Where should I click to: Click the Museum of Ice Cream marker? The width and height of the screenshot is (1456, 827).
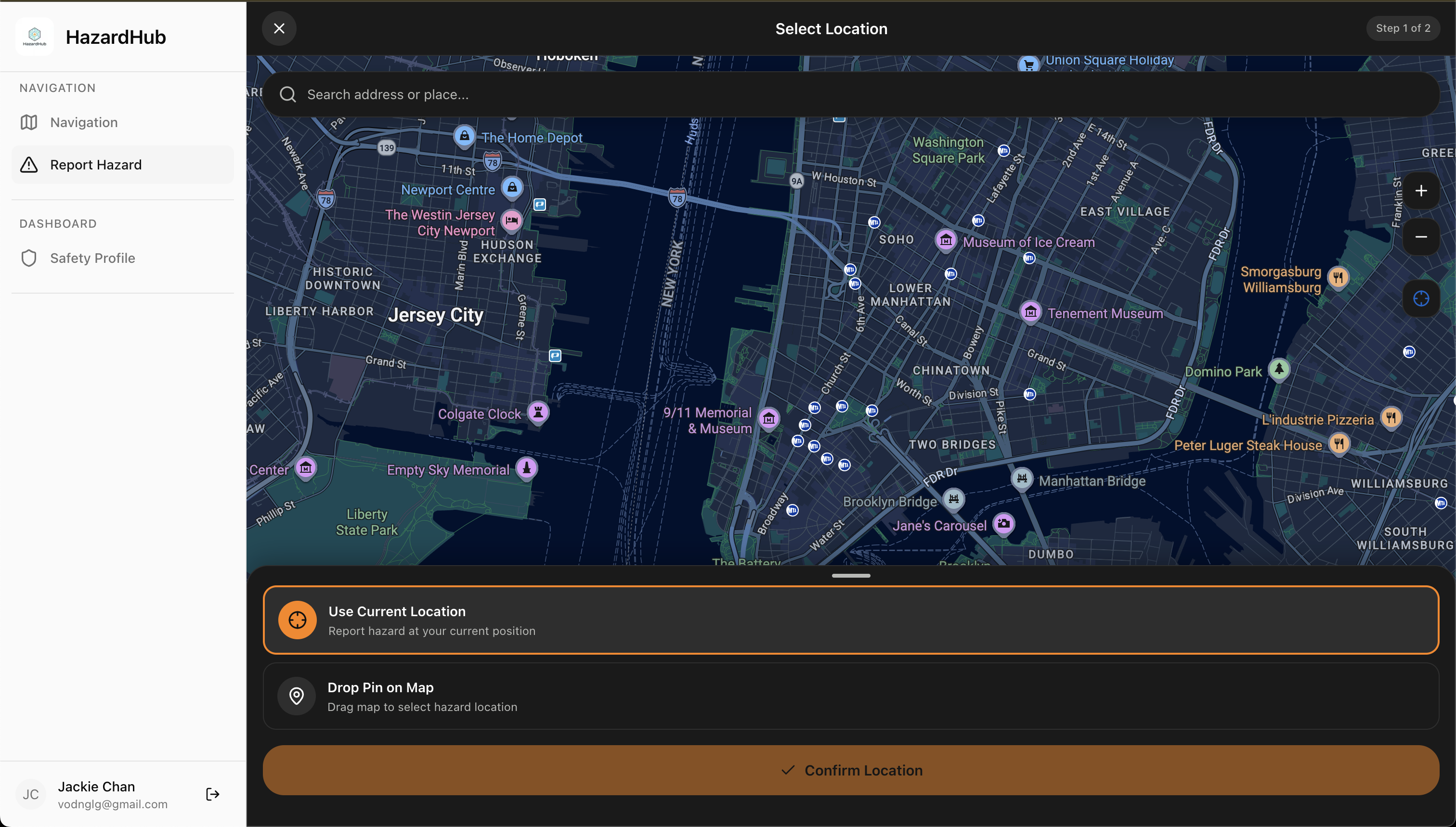pyautogui.click(x=946, y=240)
